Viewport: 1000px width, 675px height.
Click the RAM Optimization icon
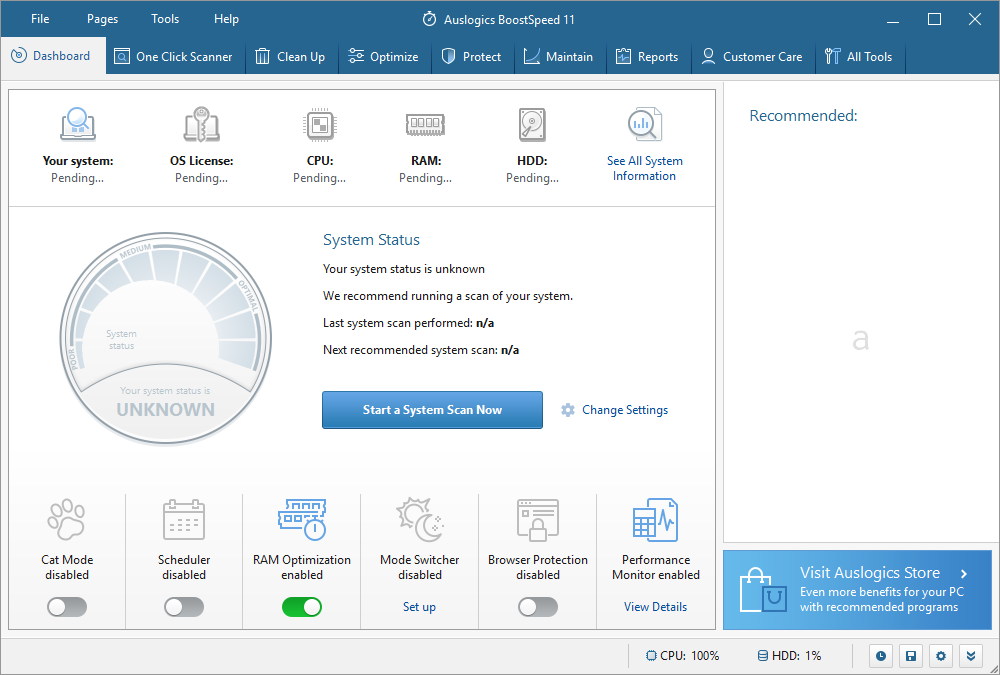302,519
